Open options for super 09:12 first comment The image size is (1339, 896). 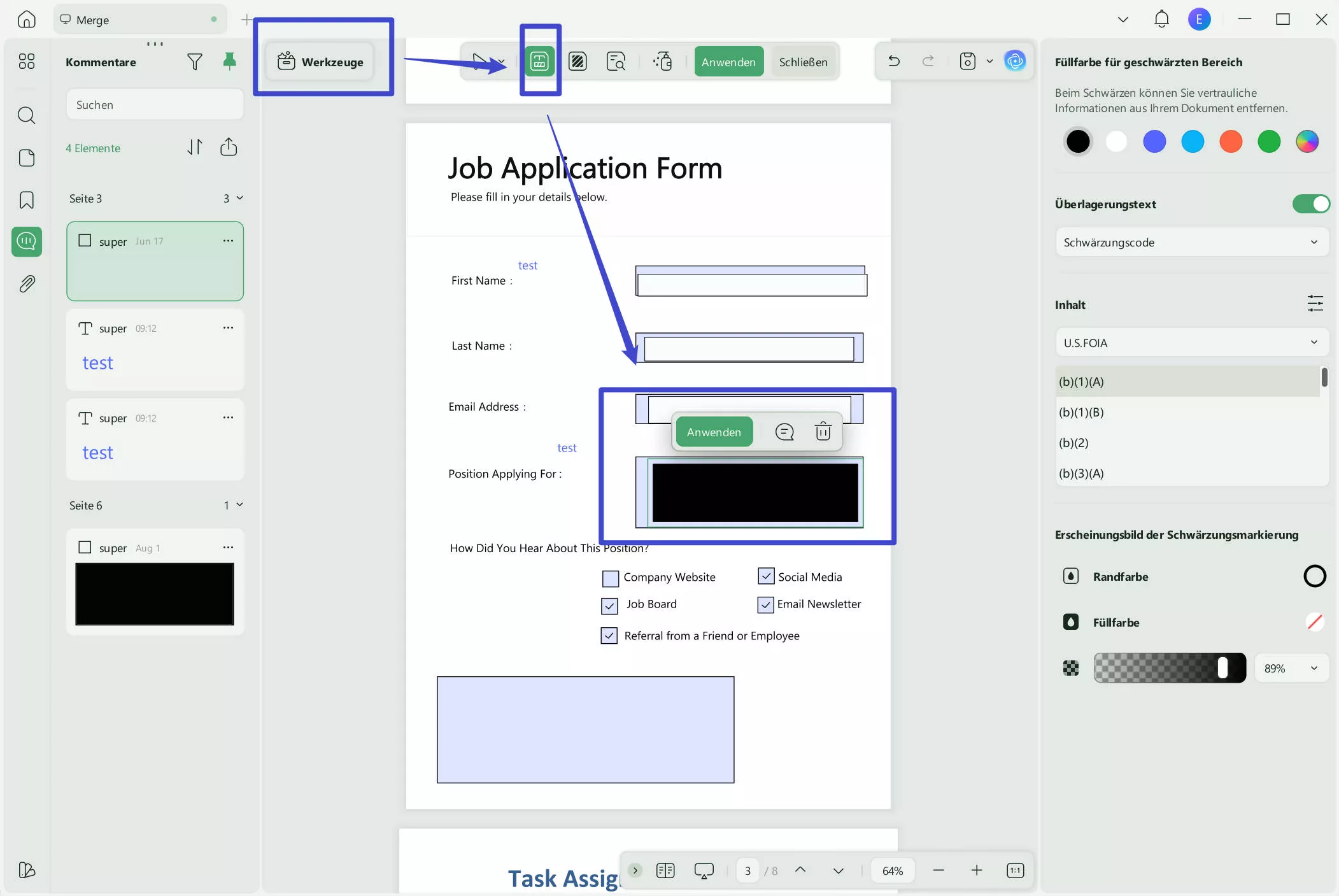(228, 327)
